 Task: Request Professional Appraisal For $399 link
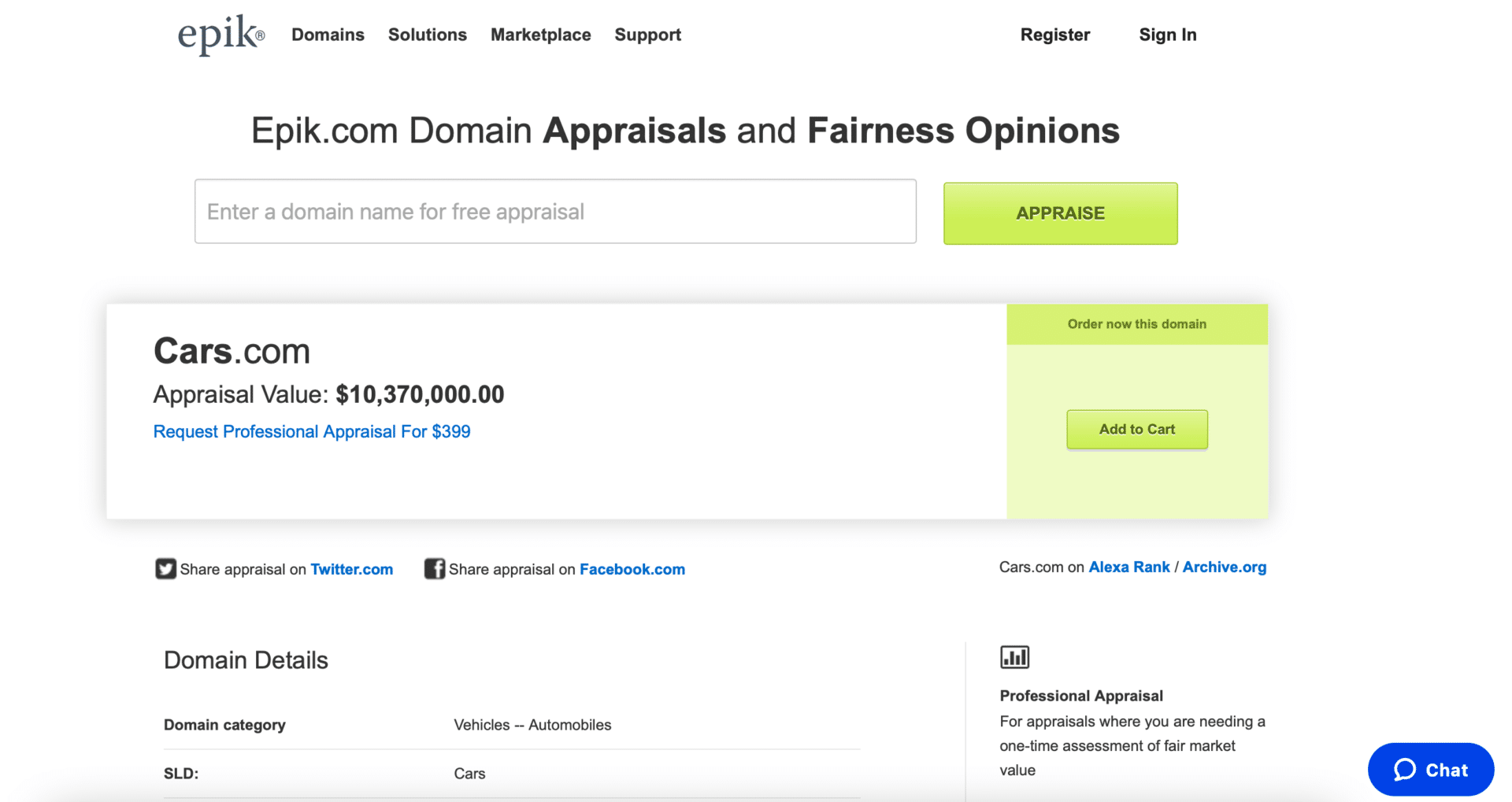pyautogui.click(x=312, y=431)
